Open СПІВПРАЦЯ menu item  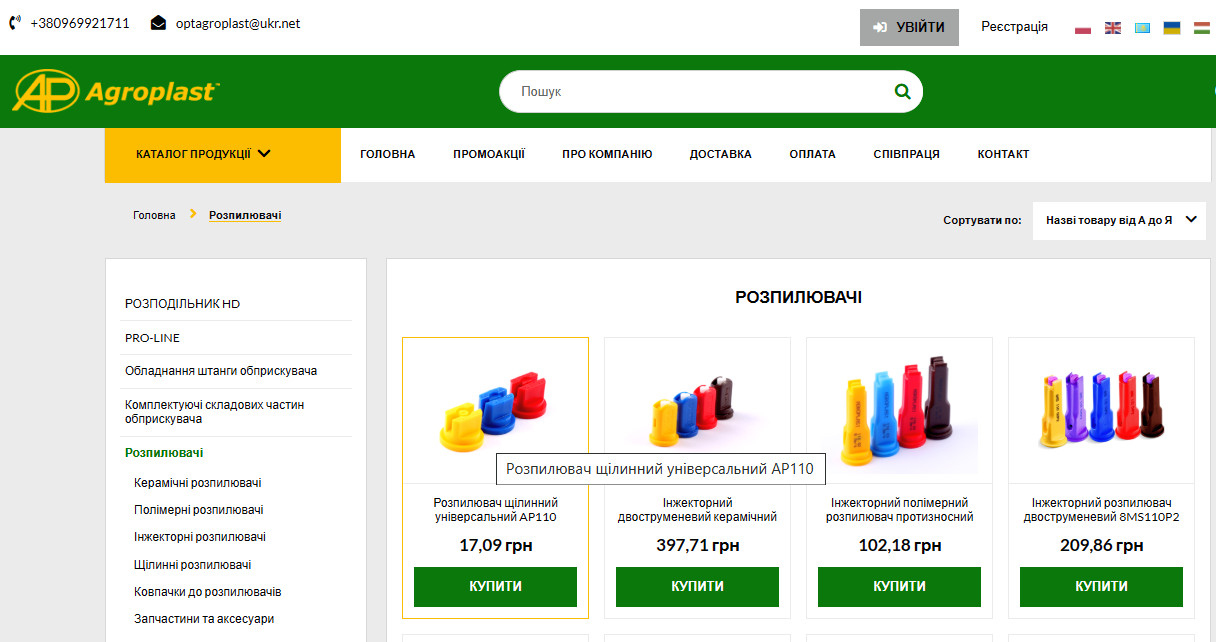(x=907, y=154)
